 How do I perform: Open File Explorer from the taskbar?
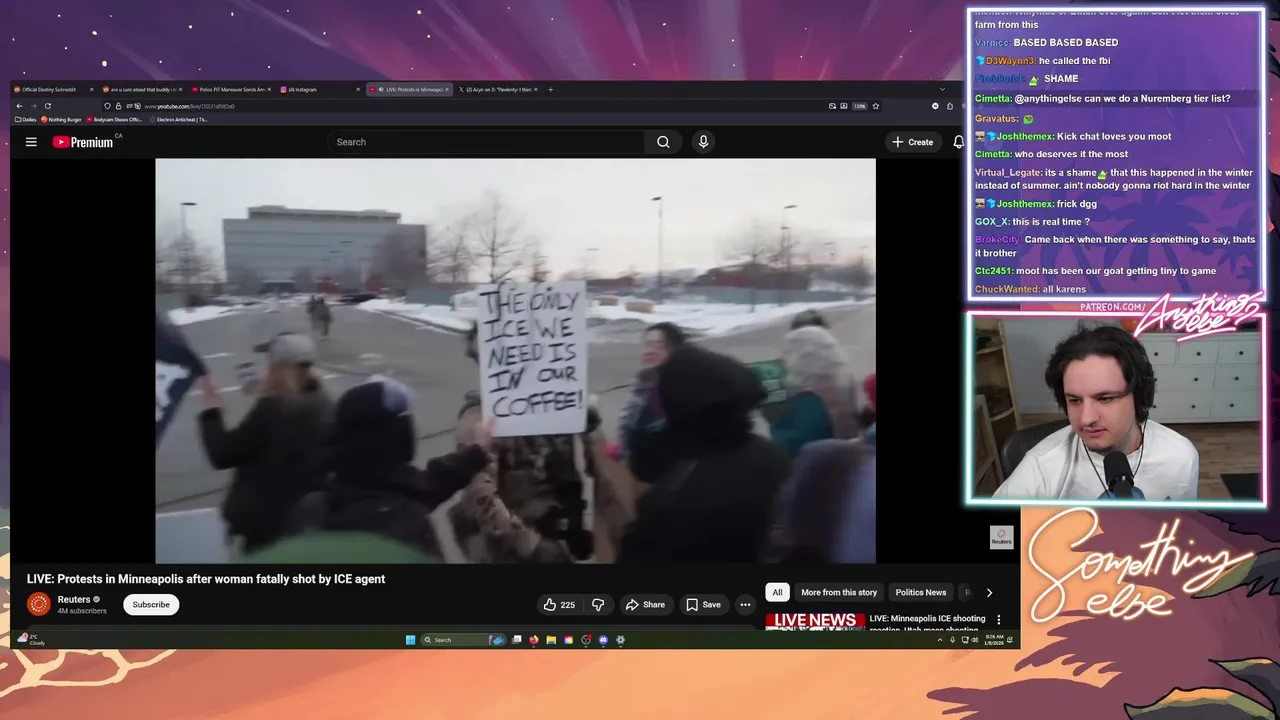pyautogui.click(x=551, y=640)
